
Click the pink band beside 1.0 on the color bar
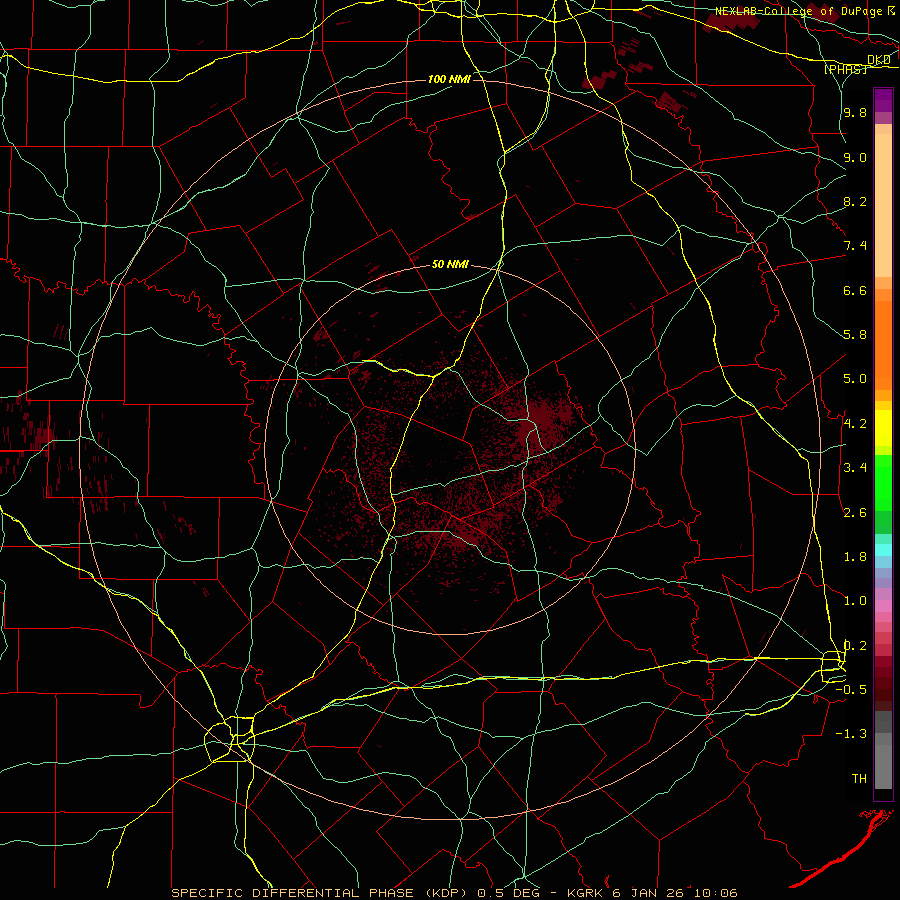click(883, 605)
